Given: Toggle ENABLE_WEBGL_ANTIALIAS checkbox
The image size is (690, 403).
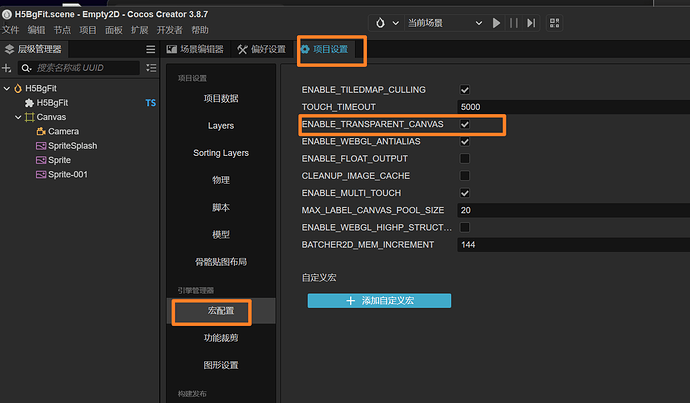Looking at the screenshot, I should (x=465, y=142).
